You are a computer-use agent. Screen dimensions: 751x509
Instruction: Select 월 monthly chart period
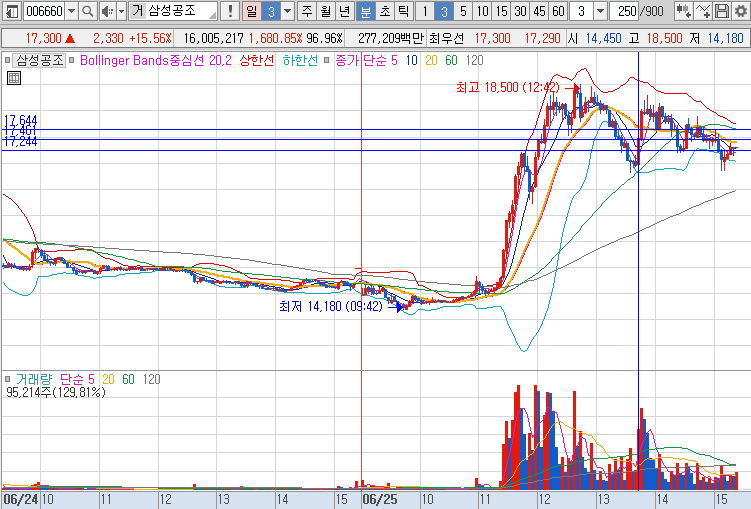coord(326,11)
